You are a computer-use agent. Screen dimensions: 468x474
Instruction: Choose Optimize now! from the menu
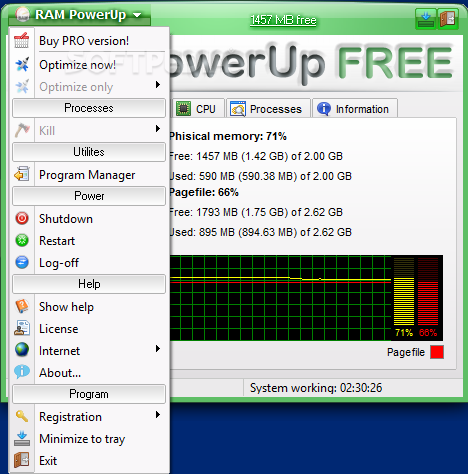pyautogui.click(x=89, y=65)
